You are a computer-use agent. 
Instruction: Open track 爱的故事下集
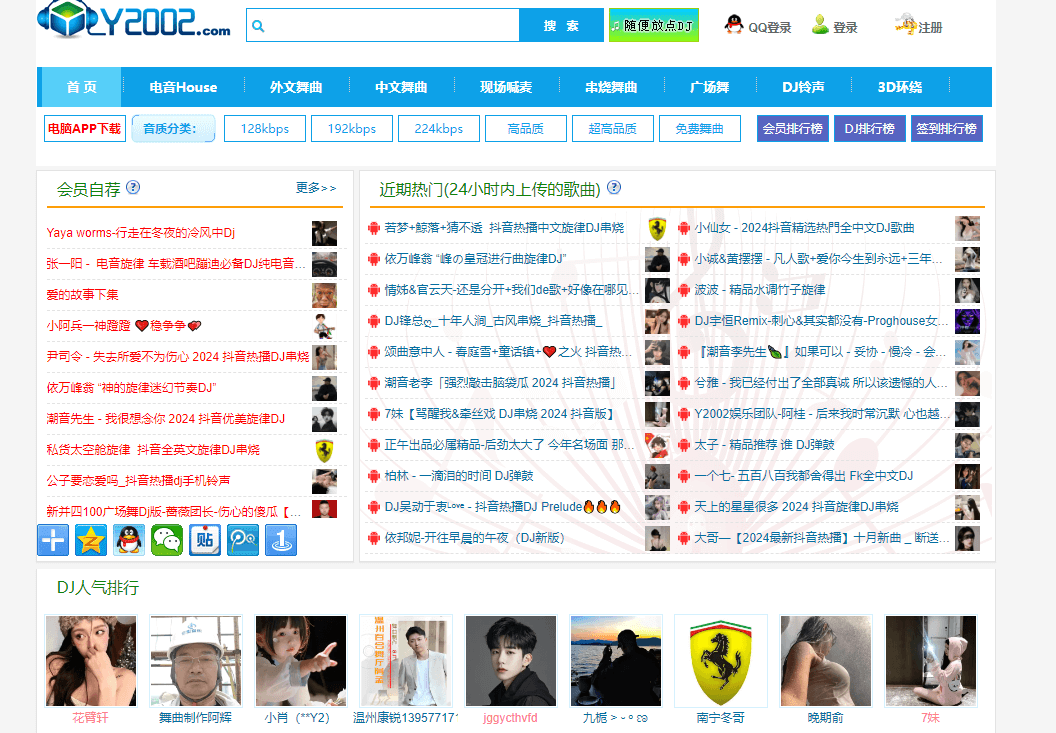[x=82, y=295]
